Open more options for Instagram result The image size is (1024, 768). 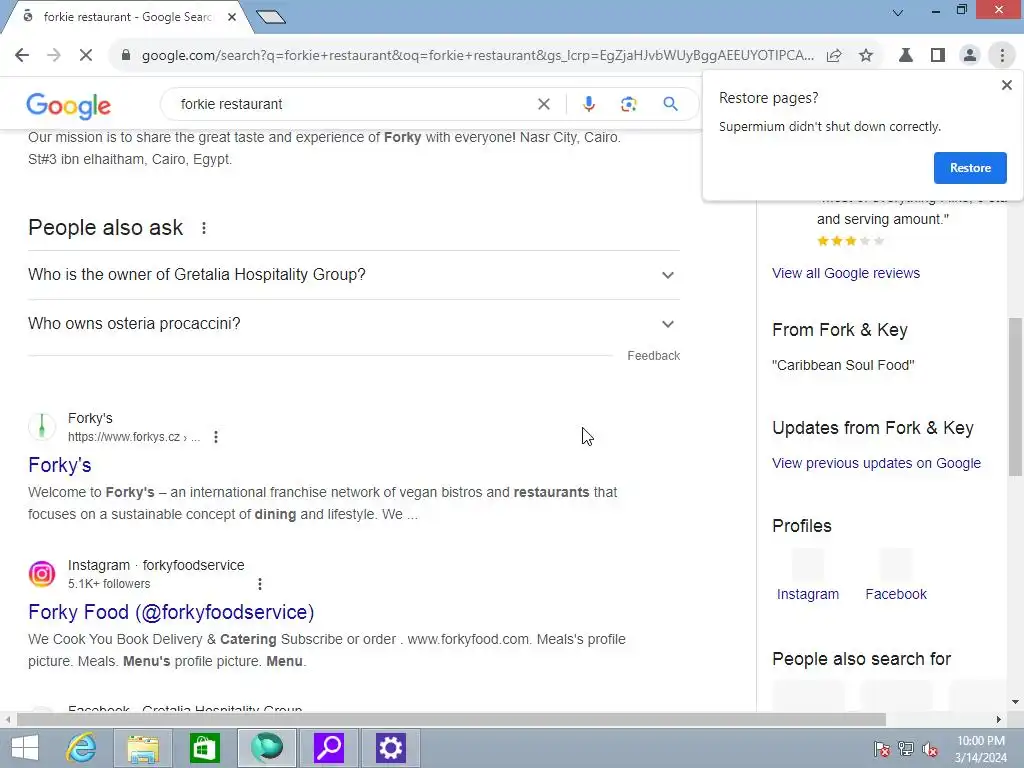click(x=260, y=584)
